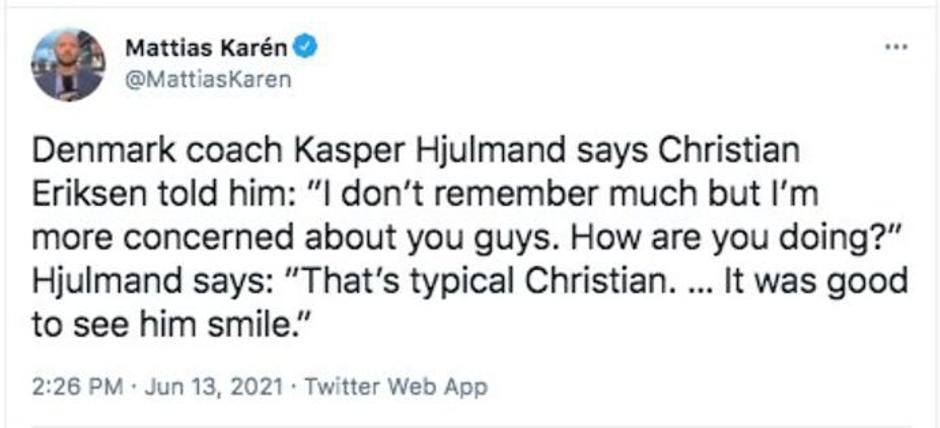Click "It was good" in the tweet
The width and height of the screenshot is (940, 428).
(x=817, y=281)
